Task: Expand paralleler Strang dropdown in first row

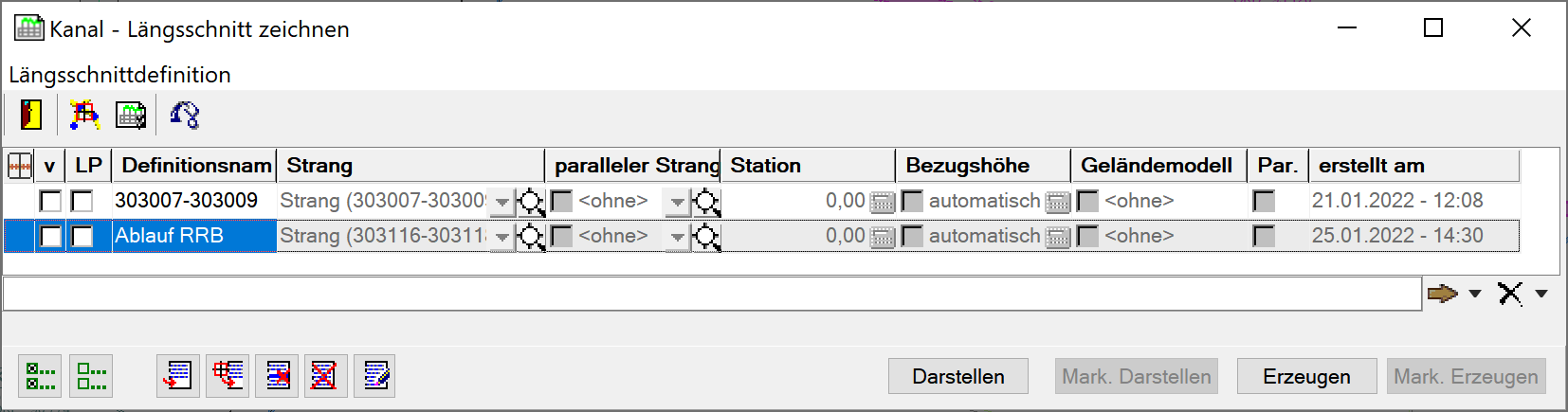Action: tap(677, 202)
